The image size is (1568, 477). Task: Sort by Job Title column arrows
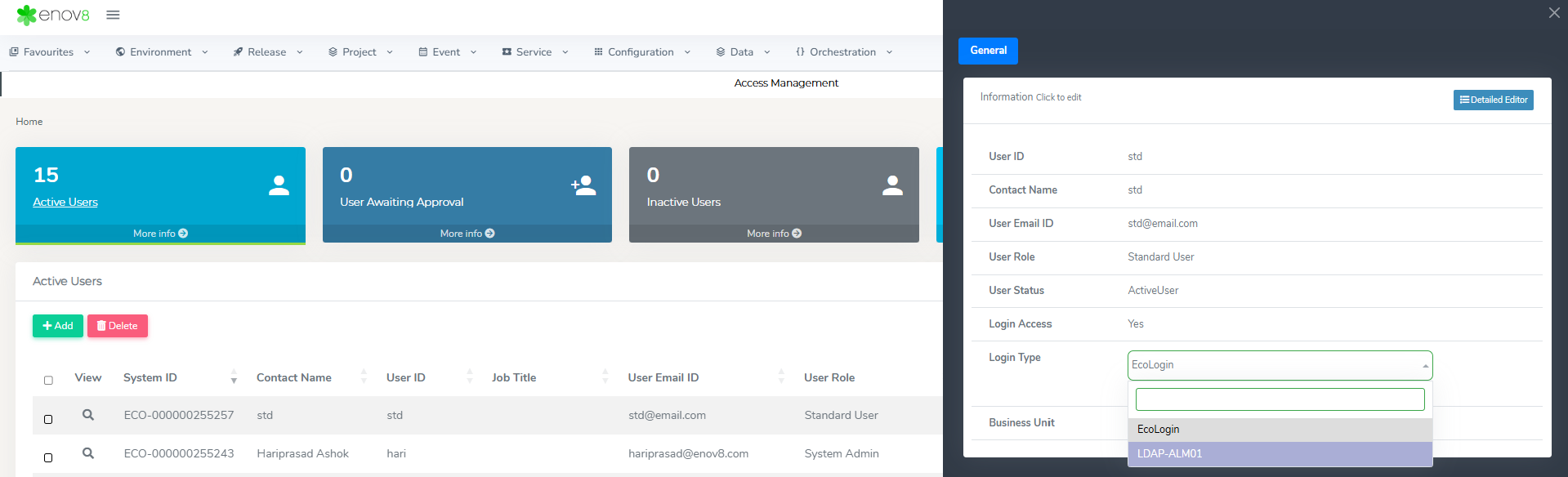(x=605, y=377)
